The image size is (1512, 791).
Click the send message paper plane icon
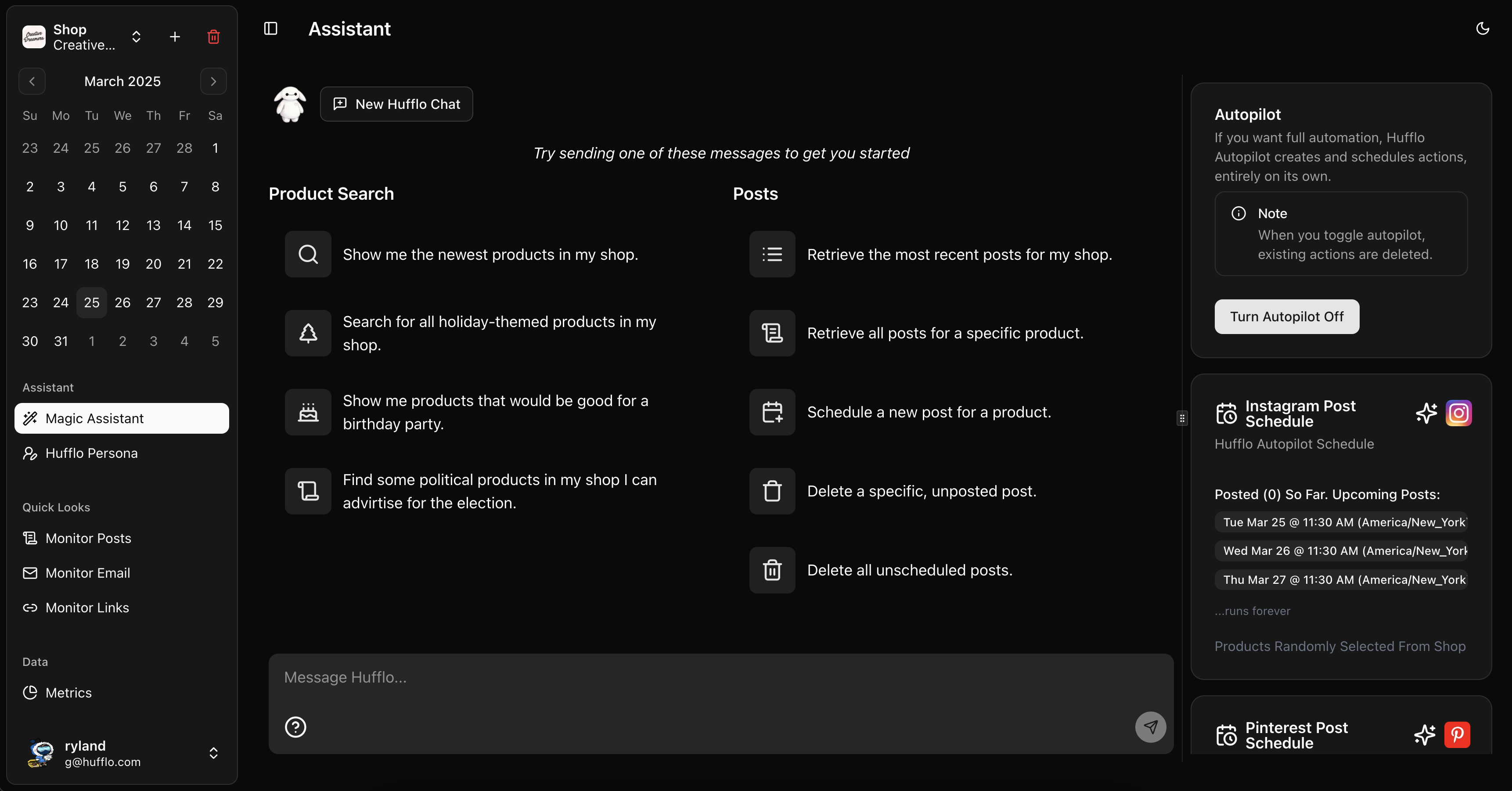pos(1150,727)
